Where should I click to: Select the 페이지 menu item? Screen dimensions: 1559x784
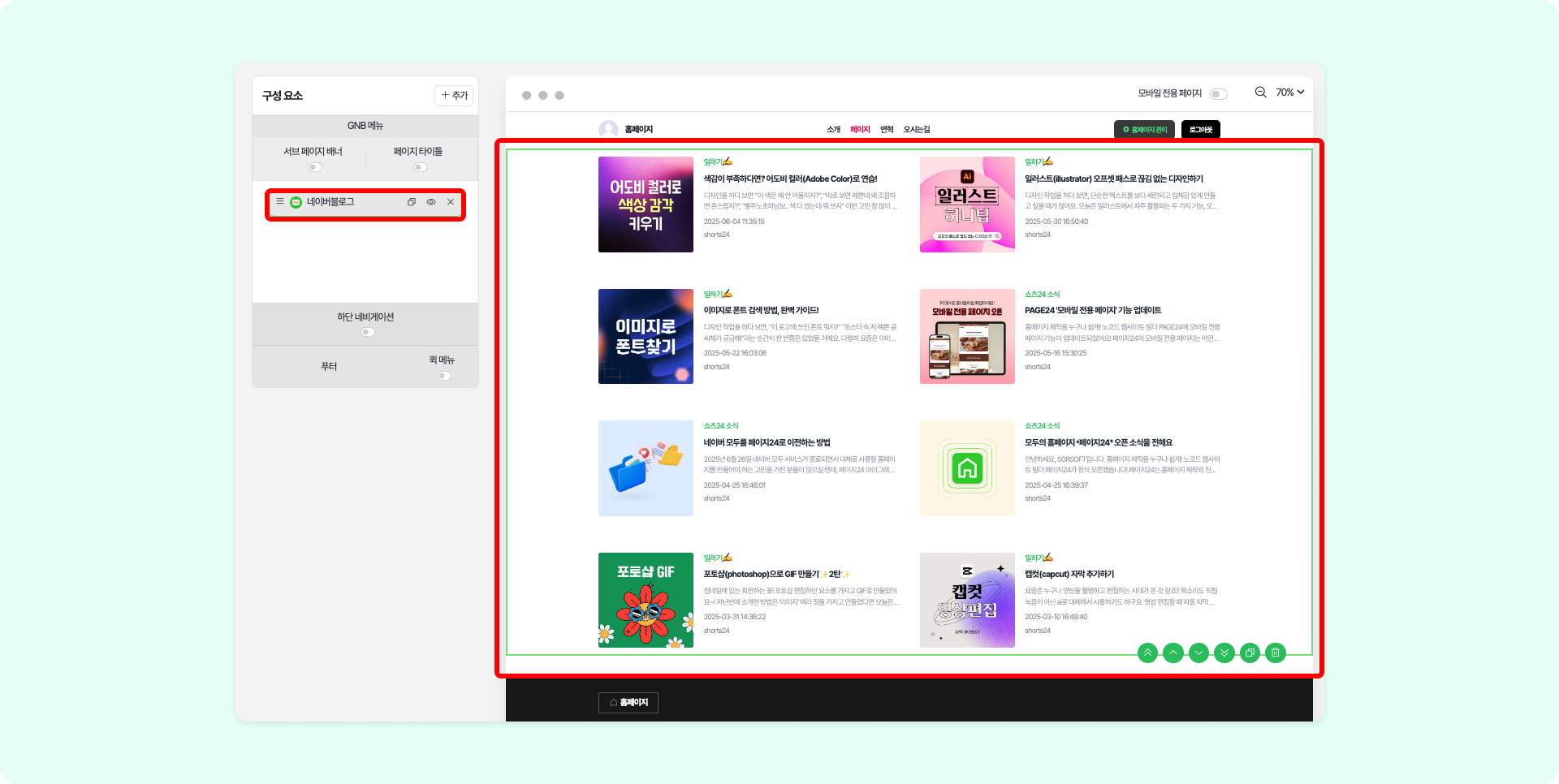(860, 130)
